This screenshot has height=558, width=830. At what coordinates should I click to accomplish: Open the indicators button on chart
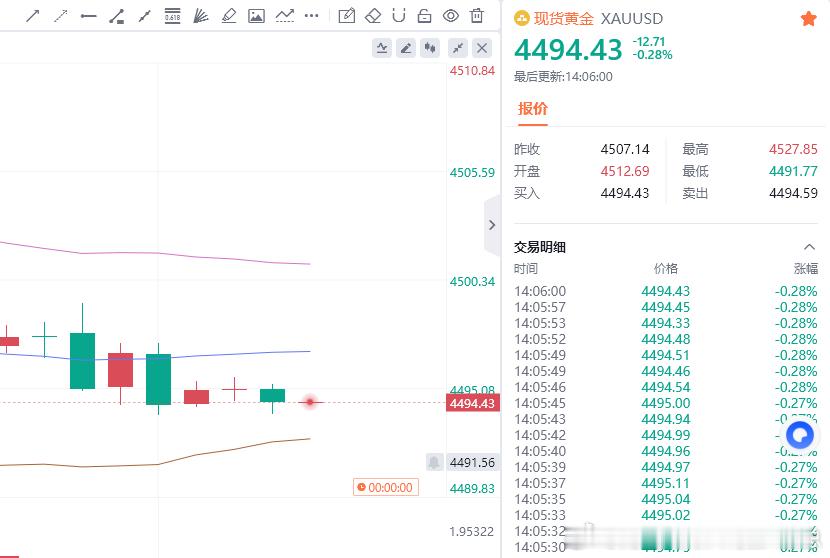382,48
